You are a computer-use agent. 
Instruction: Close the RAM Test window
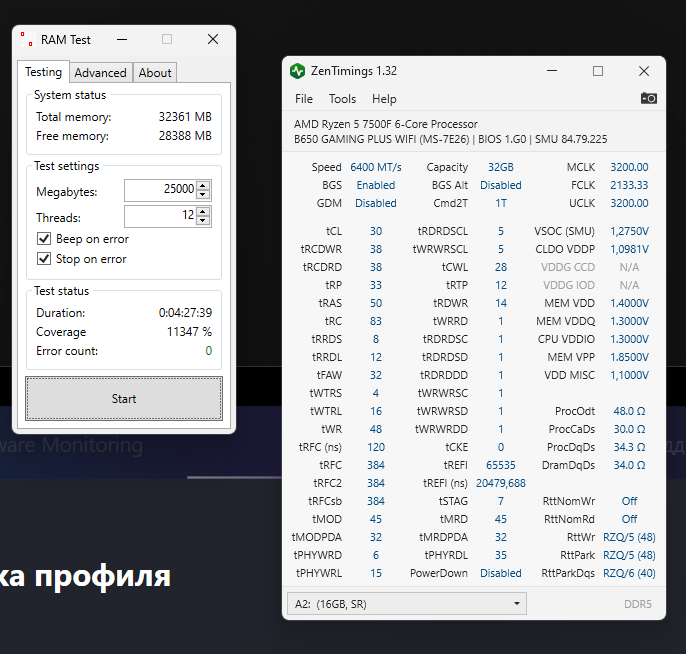pyautogui.click(x=213, y=39)
